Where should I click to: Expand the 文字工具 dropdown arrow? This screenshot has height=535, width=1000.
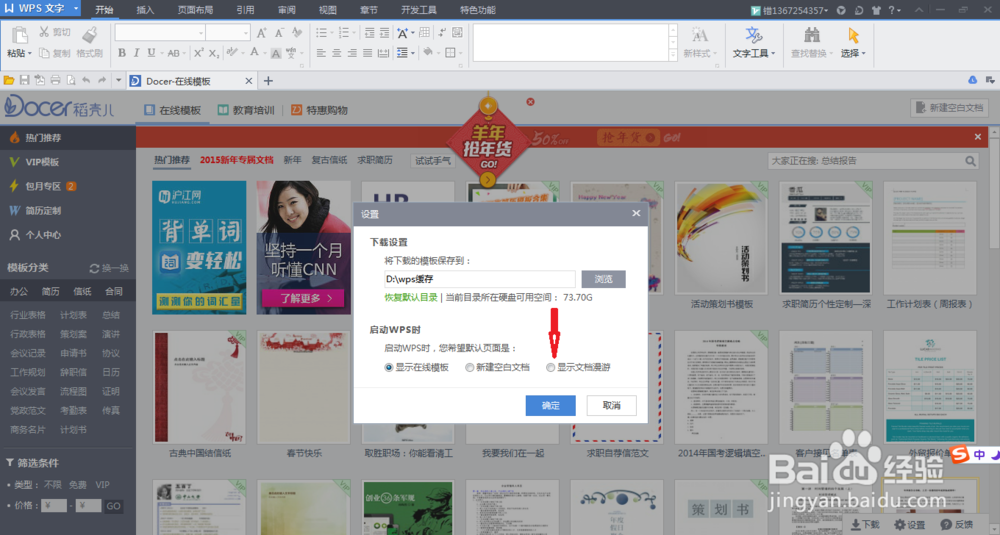coord(773,54)
